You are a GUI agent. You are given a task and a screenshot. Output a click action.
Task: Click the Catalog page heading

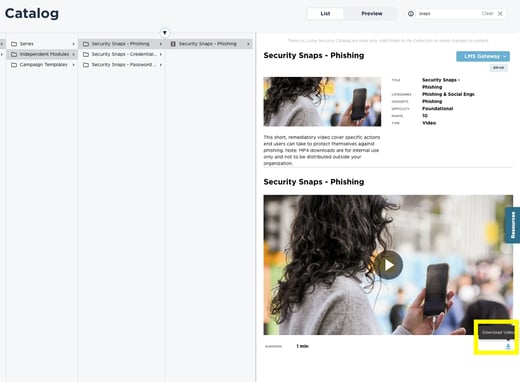click(32, 14)
